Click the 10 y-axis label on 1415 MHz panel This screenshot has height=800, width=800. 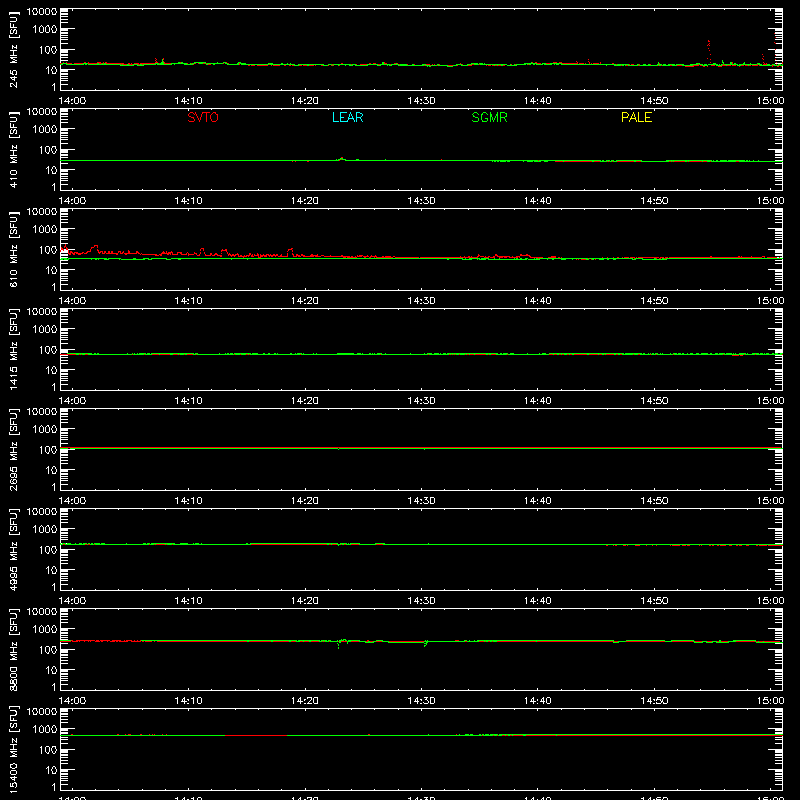tap(51, 370)
